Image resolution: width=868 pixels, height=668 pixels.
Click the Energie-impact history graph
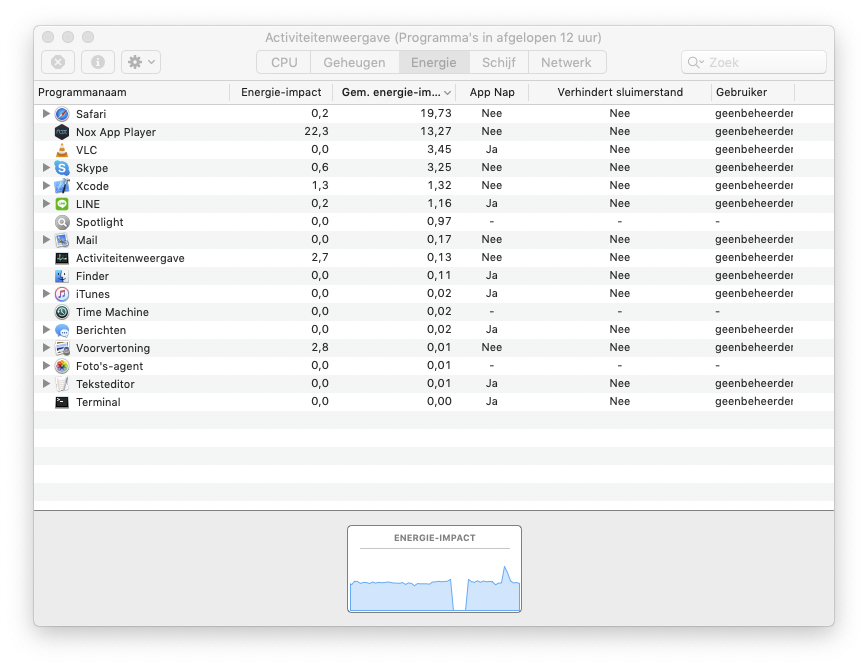435,569
